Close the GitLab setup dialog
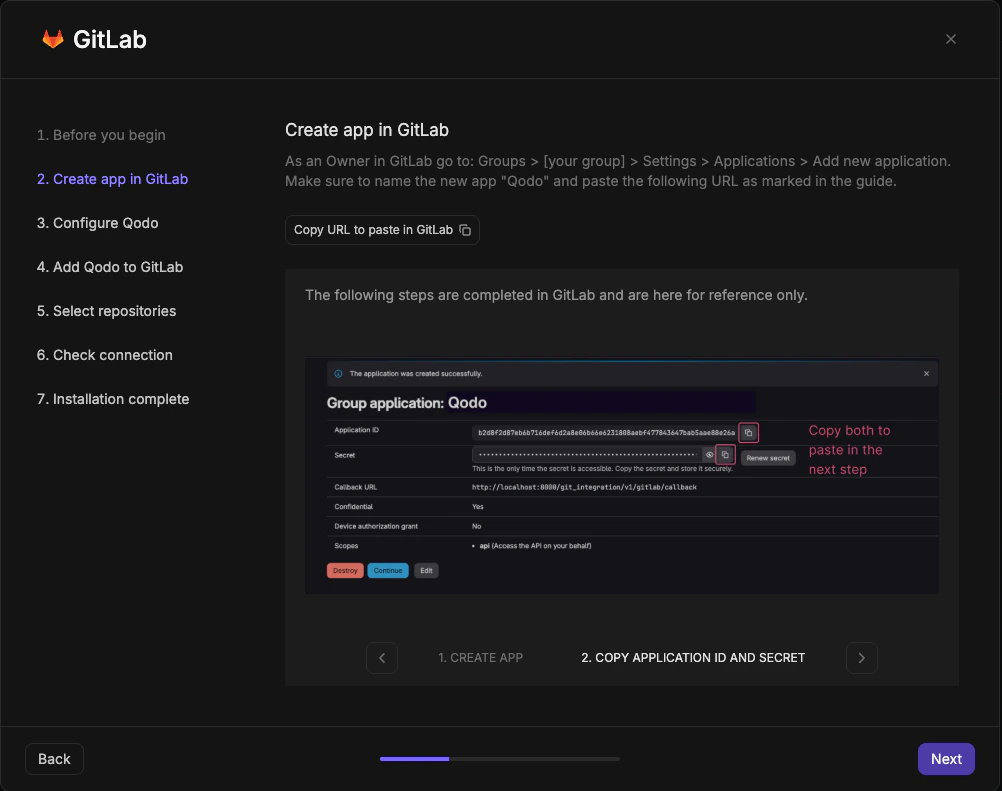 950,39
